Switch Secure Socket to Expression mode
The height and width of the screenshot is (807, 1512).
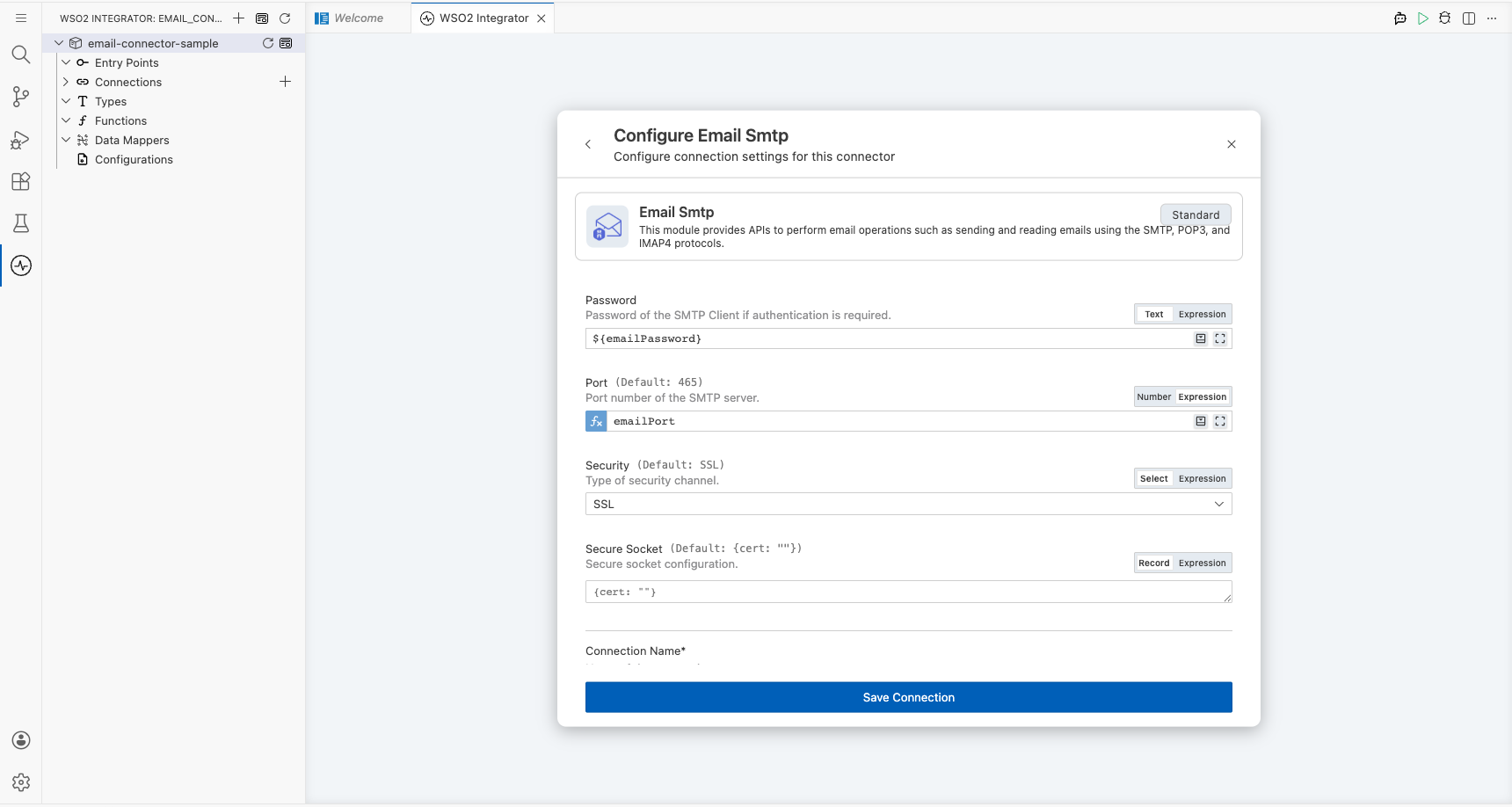click(x=1202, y=563)
